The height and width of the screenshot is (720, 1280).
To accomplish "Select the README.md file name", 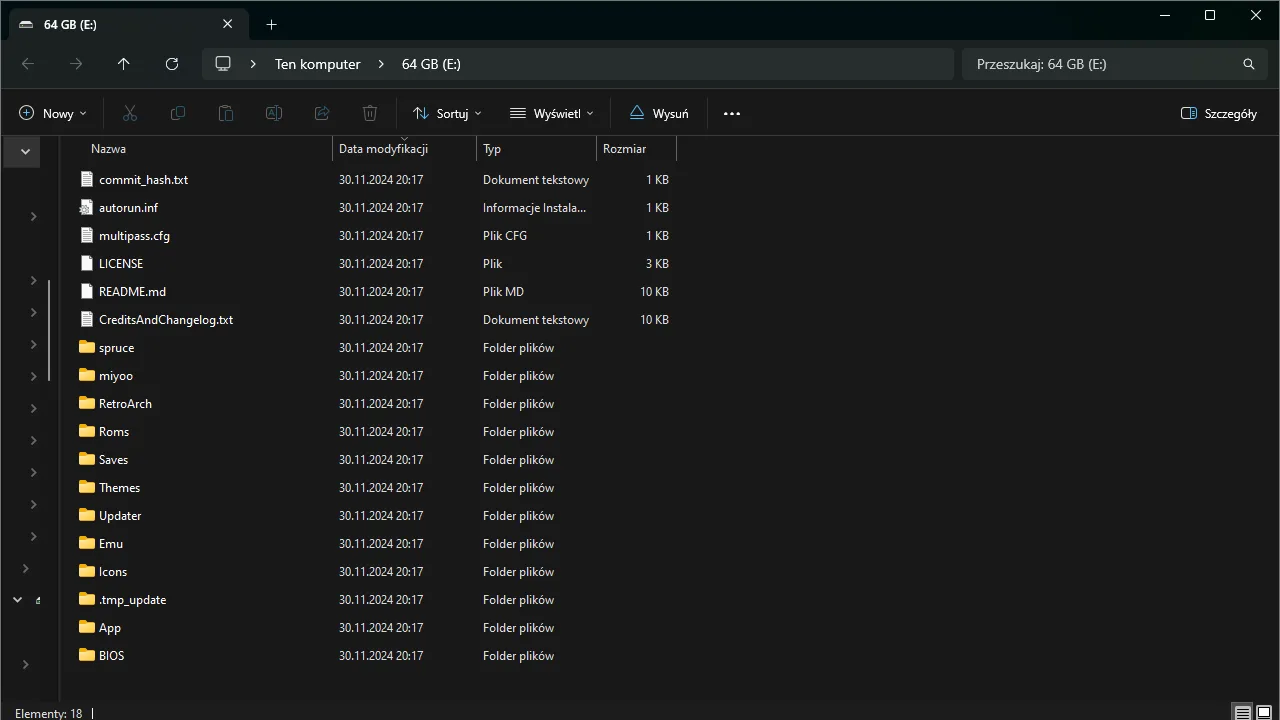I will (132, 292).
